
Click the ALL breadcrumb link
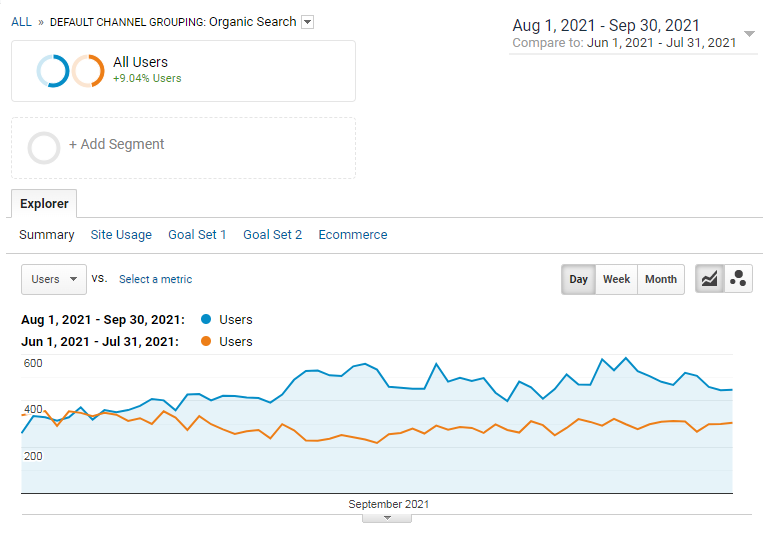pyautogui.click(x=21, y=22)
